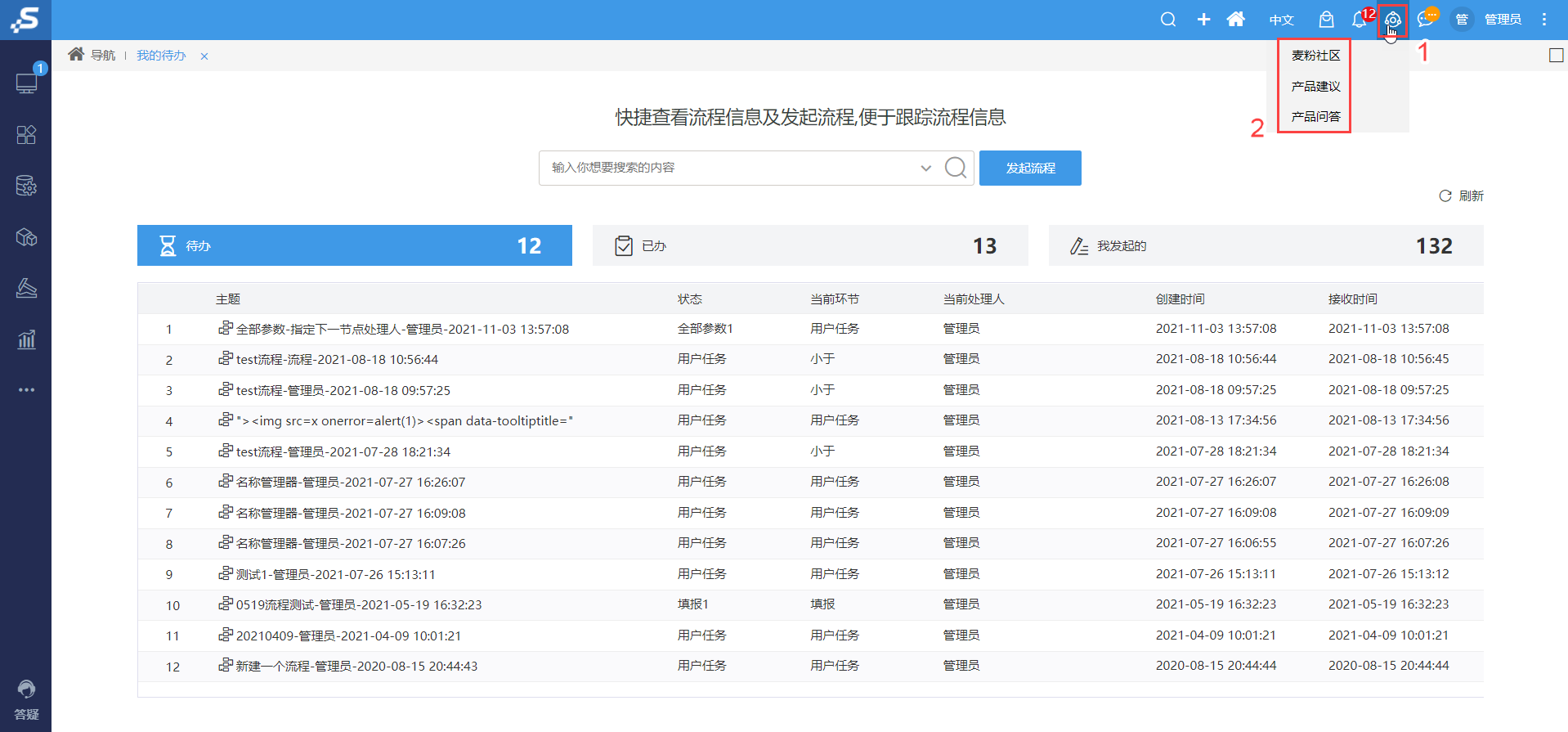Open the chat message bubble icon
This screenshot has width=1568, height=732.
click(x=1427, y=19)
